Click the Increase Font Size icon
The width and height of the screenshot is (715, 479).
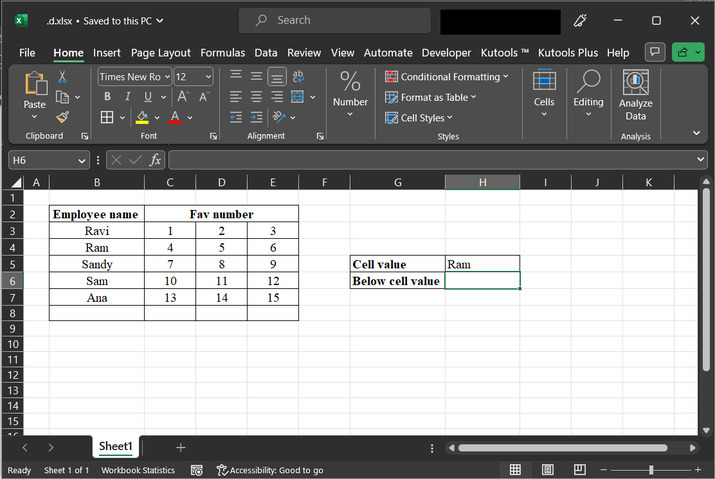[x=183, y=97]
